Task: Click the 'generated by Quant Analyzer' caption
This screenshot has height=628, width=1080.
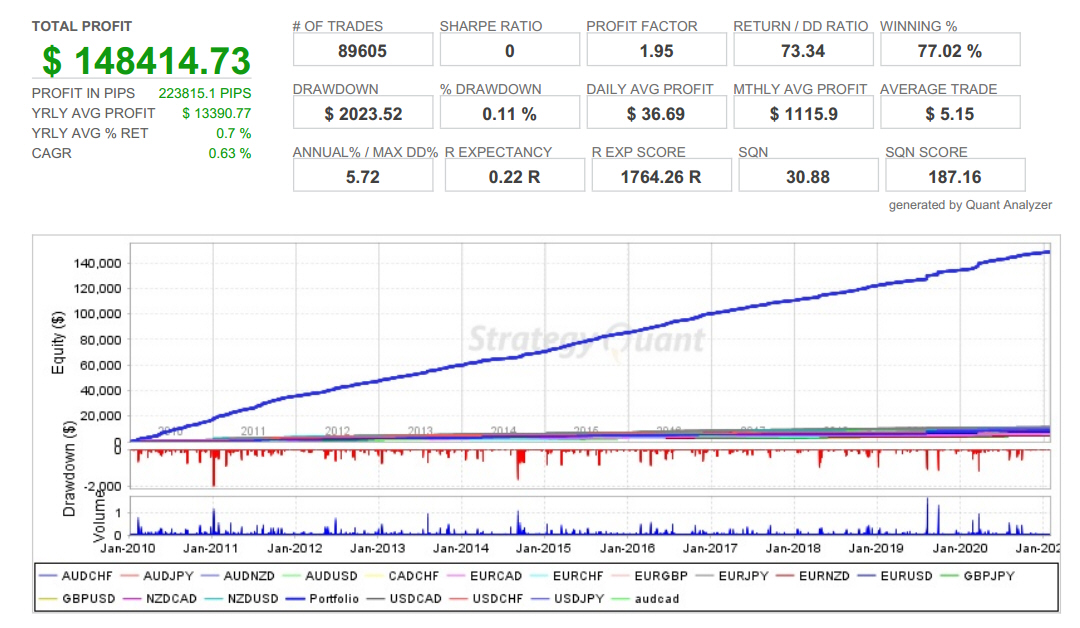Action: (970, 205)
